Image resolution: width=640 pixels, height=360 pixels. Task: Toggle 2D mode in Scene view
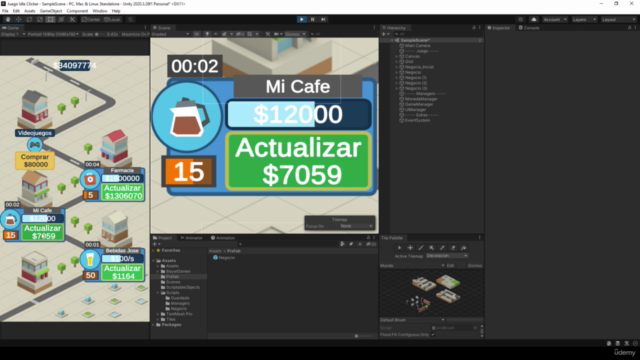point(197,34)
